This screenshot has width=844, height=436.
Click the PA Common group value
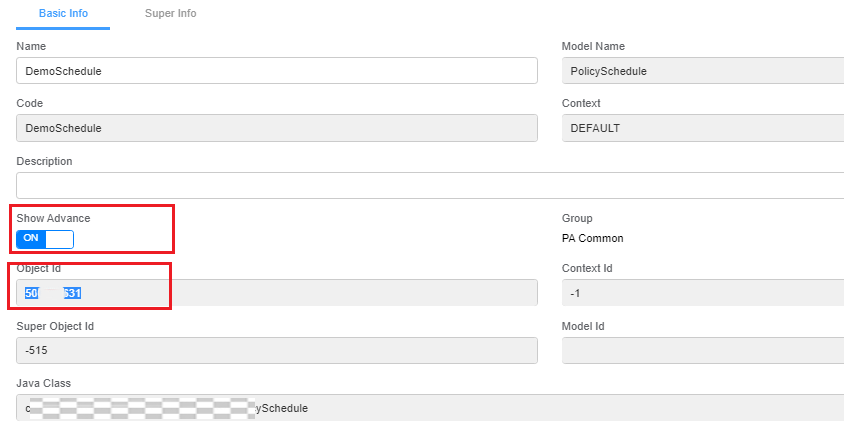pyautogui.click(x=593, y=239)
